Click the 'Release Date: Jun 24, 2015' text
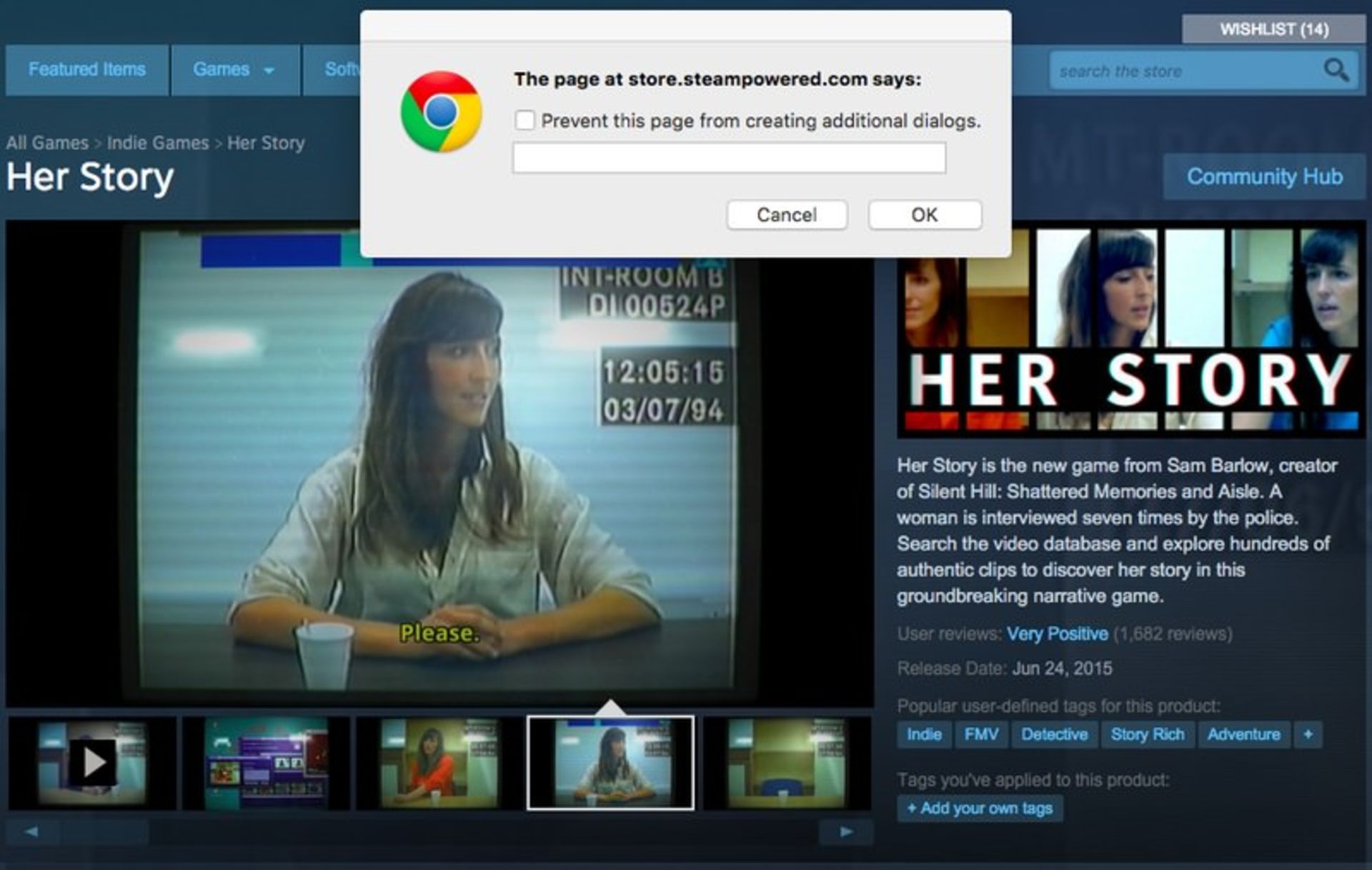Viewport: 1372px width, 870px height. tap(1005, 669)
